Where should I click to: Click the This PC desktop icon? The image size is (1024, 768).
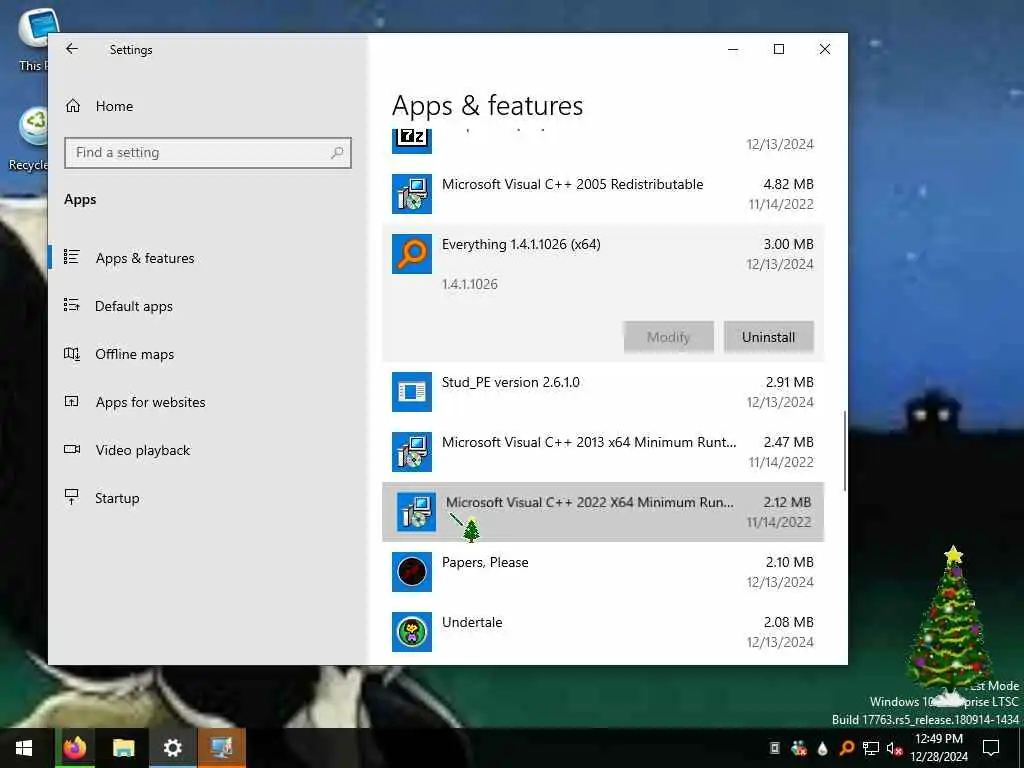click(34, 39)
